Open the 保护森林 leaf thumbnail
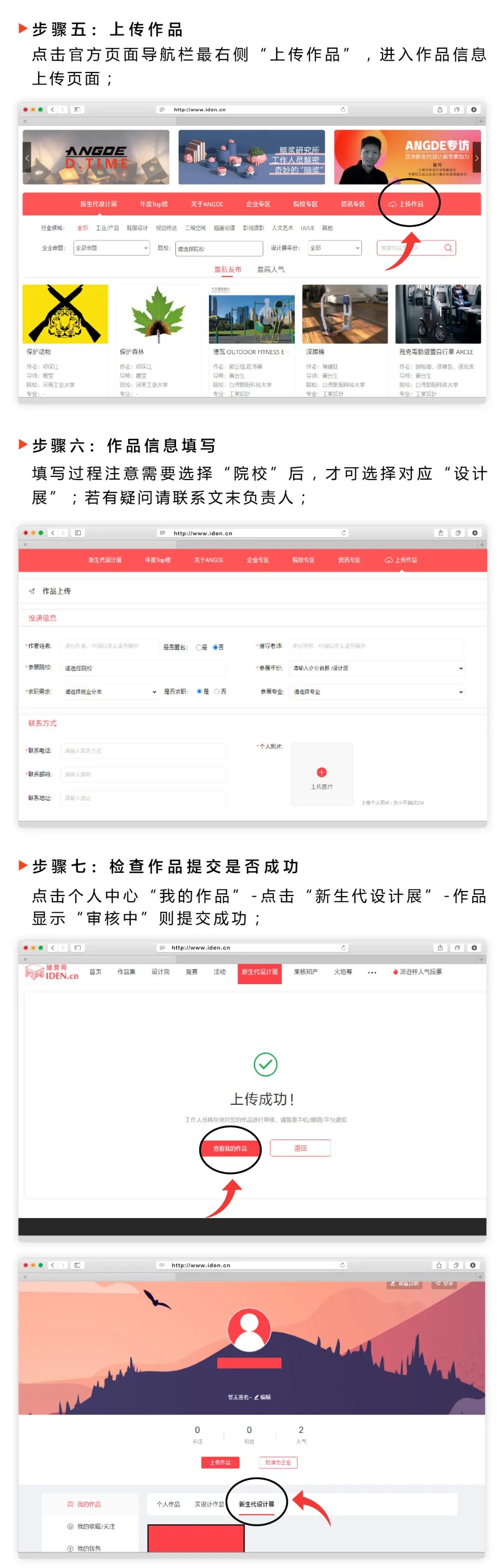 point(158,314)
